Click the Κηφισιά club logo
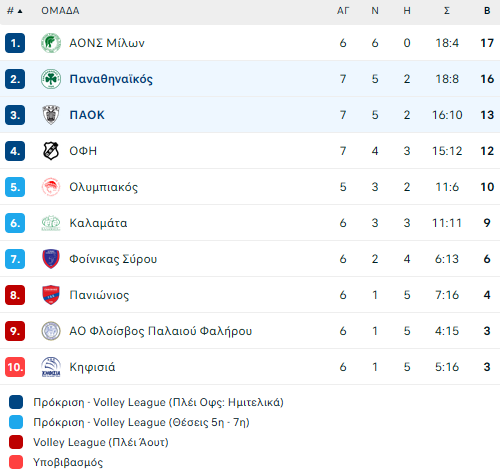The image size is (500, 473). 51,367
